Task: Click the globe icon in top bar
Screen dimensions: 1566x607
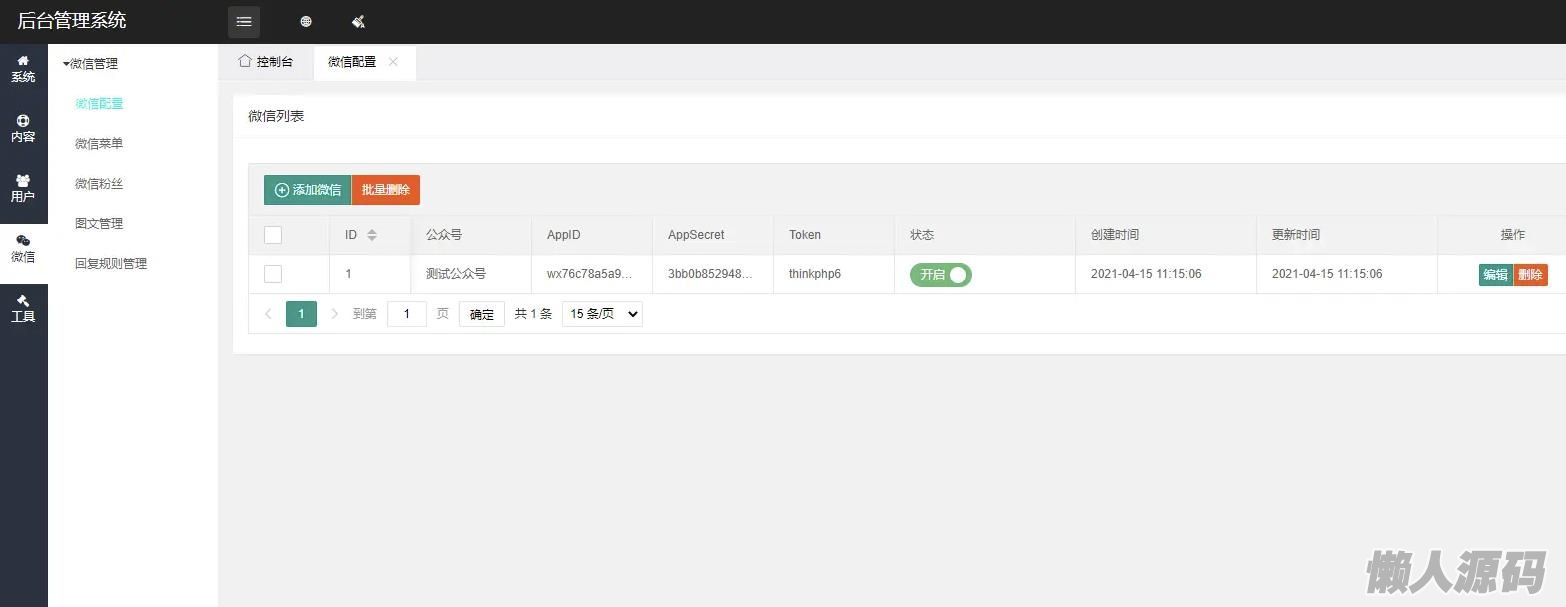Action: [x=306, y=21]
